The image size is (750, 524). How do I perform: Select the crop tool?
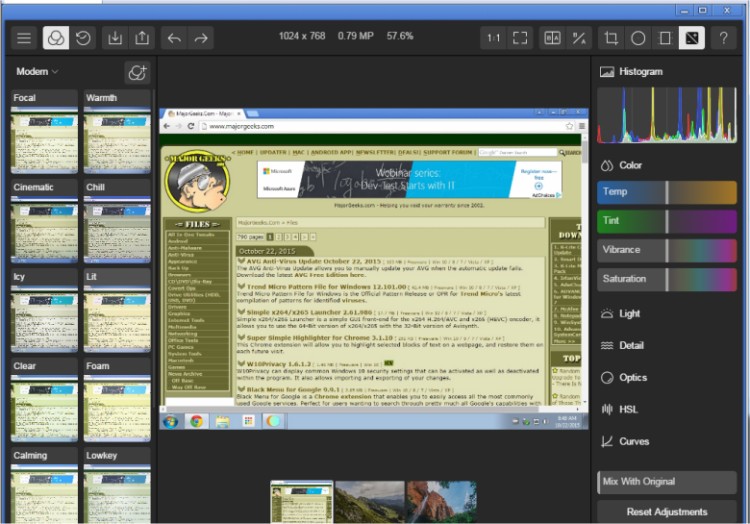point(611,38)
